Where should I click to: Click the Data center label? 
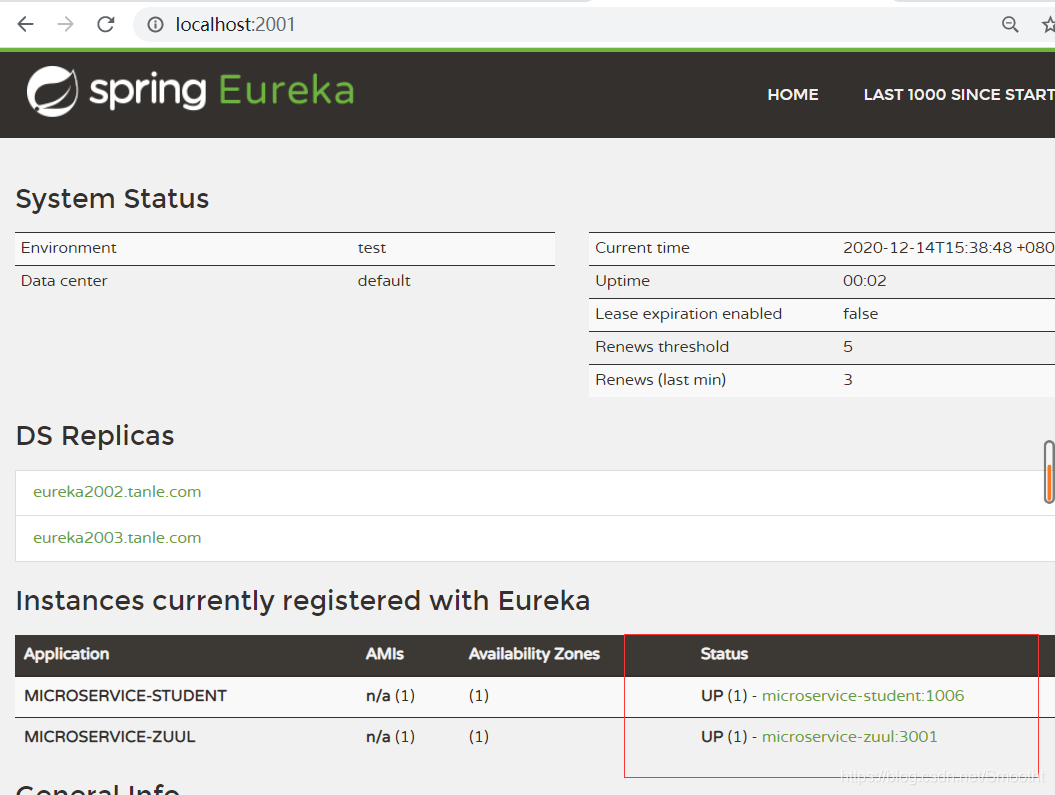[x=64, y=280]
